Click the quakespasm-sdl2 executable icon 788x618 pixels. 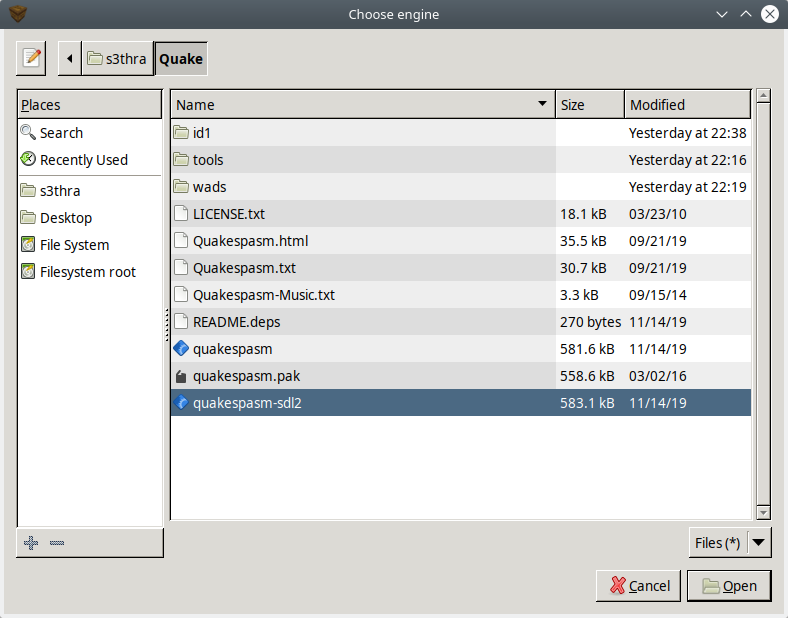pyautogui.click(x=181, y=402)
